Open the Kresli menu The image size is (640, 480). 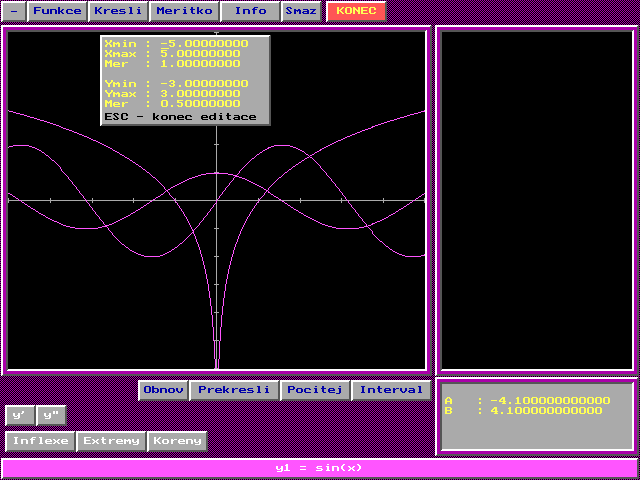click(x=118, y=11)
